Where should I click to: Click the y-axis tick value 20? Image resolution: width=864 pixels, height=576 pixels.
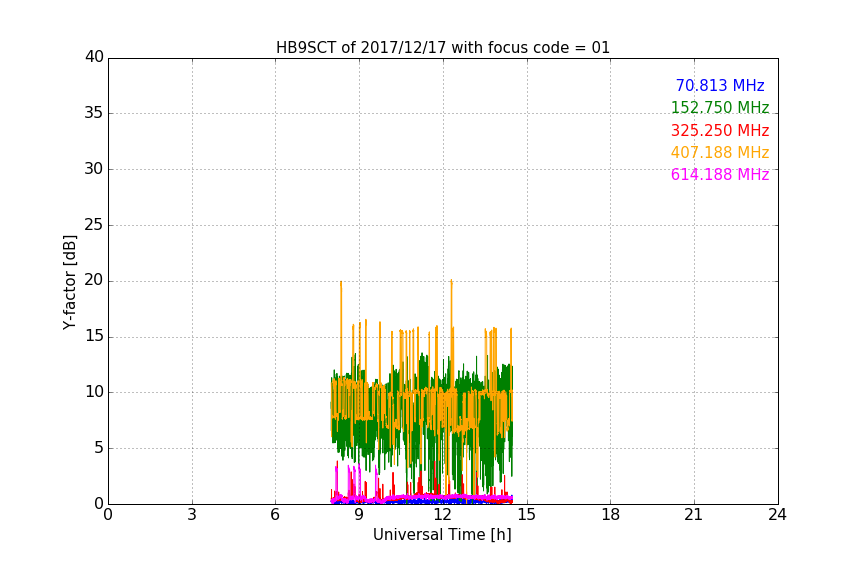94,280
